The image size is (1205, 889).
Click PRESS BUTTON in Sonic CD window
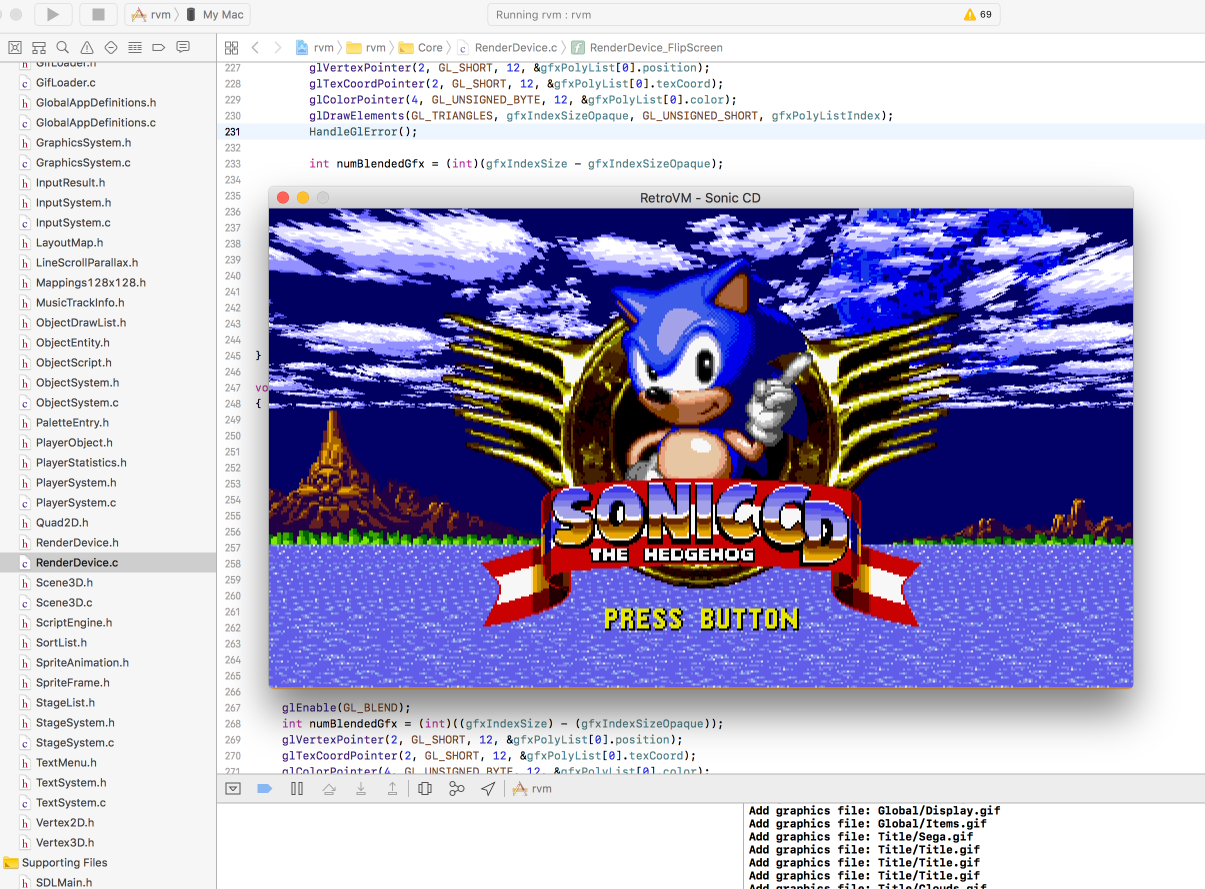pos(701,619)
